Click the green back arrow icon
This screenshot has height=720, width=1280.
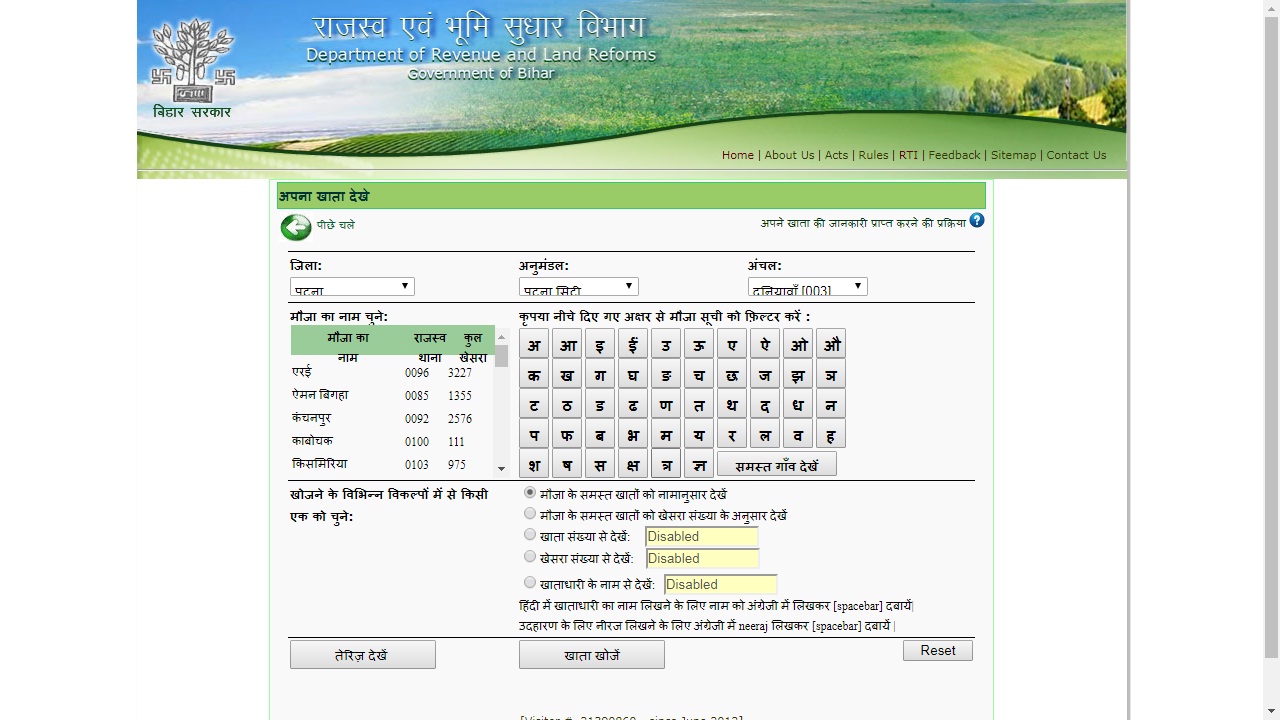[296, 227]
